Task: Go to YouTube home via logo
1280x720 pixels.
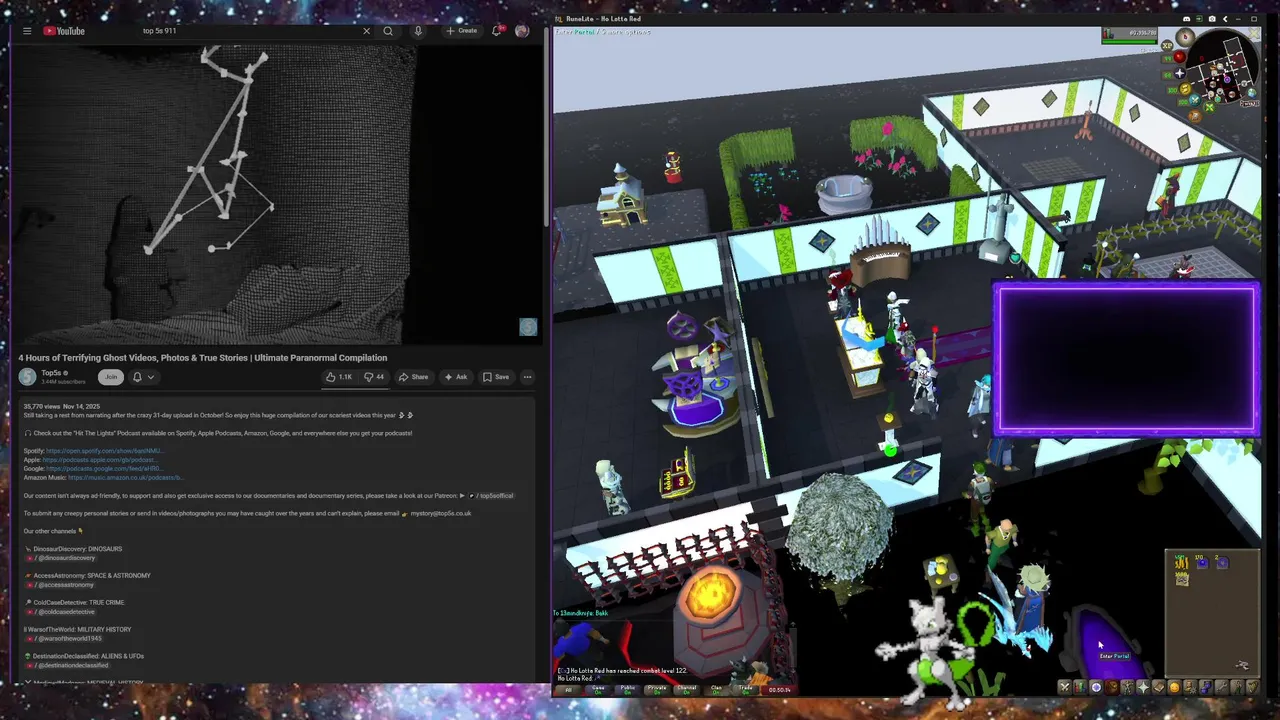Action: click(64, 31)
